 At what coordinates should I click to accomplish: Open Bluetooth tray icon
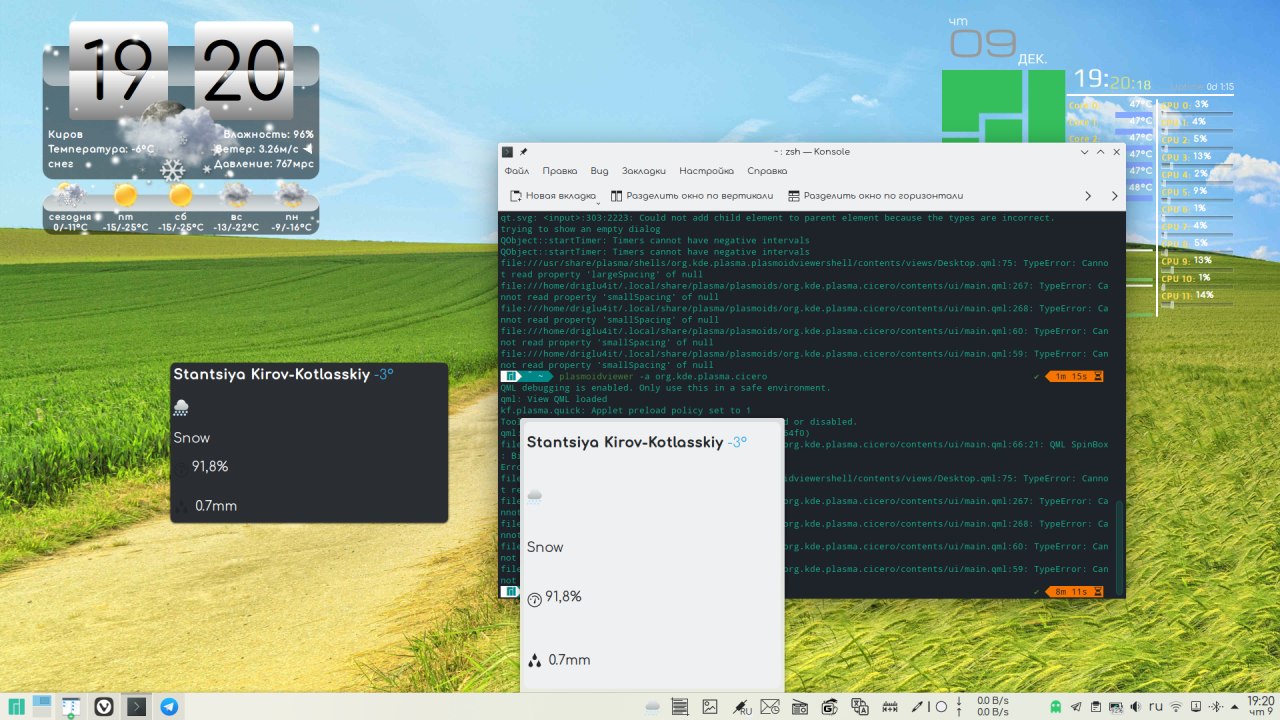(x=1216, y=706)
